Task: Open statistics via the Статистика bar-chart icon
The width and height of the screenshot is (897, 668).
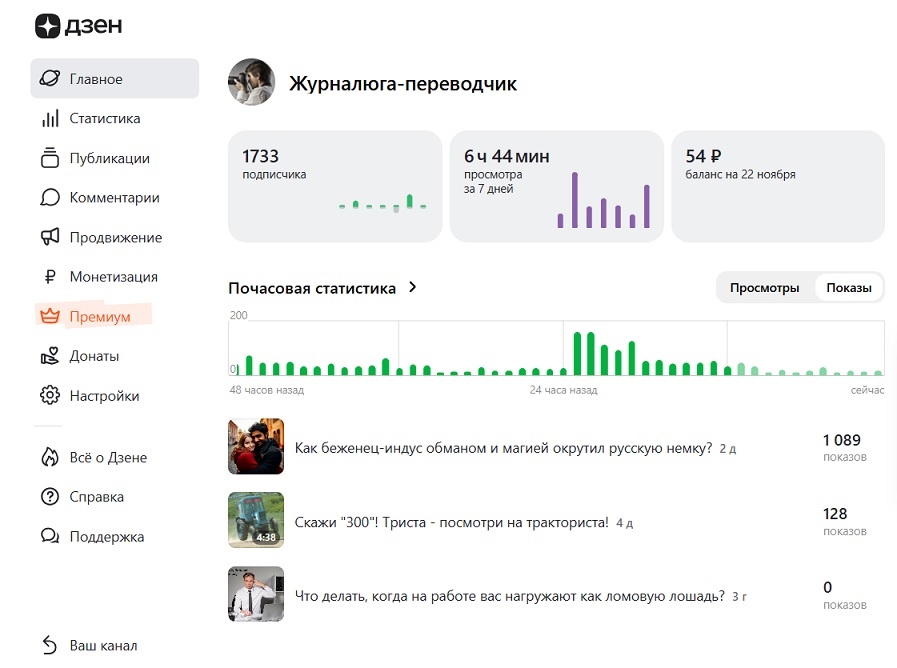Action: click(x=48, y=118)
